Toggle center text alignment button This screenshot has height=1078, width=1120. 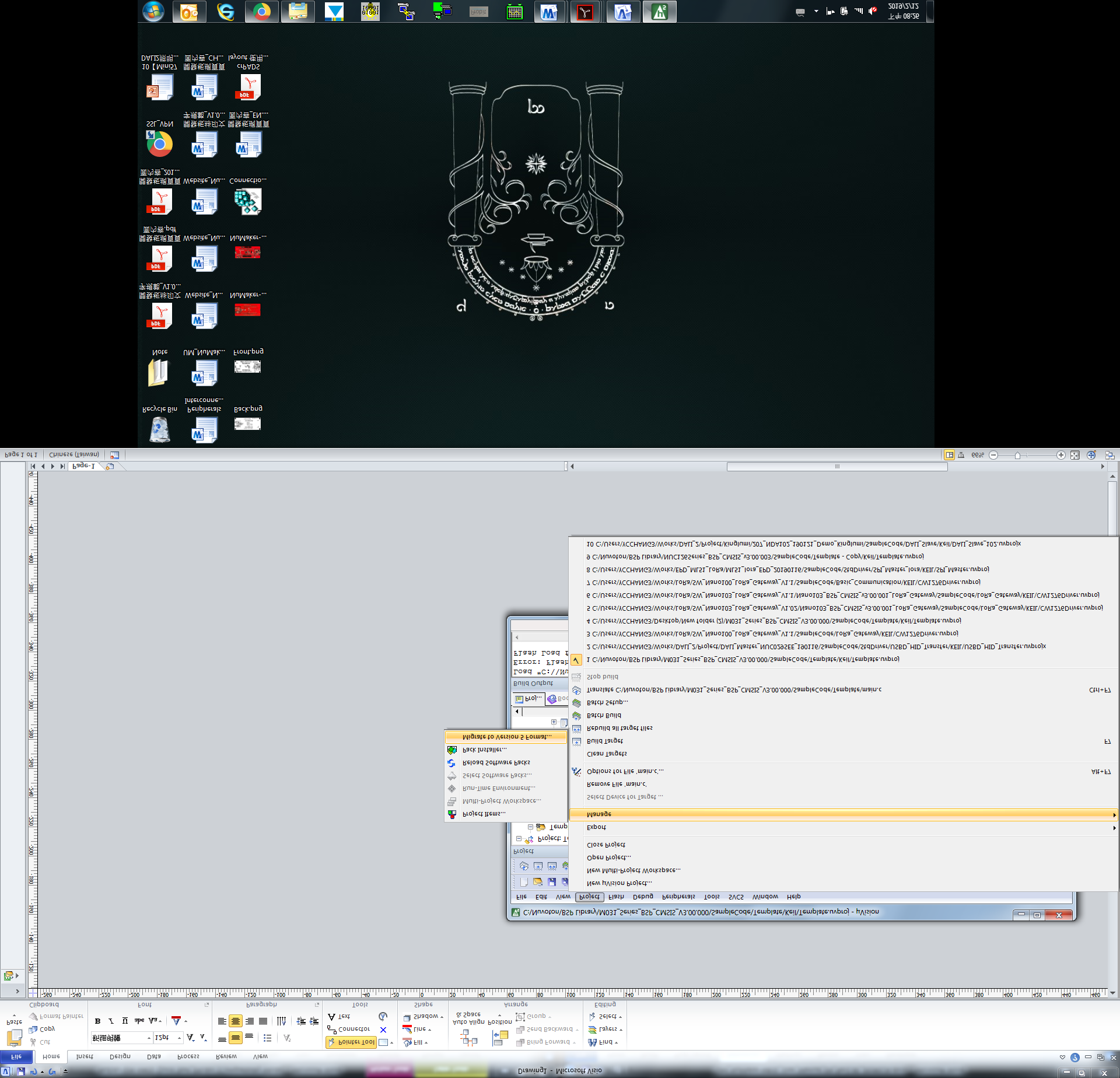pos(236,1021)
